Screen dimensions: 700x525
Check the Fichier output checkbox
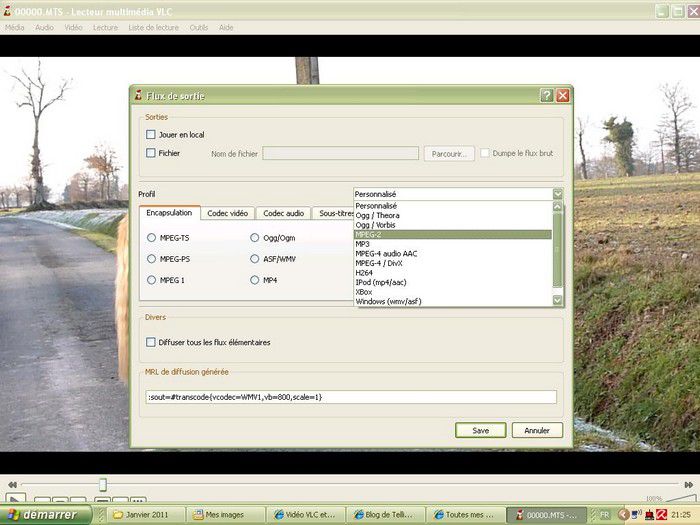[x=151, y=153]
